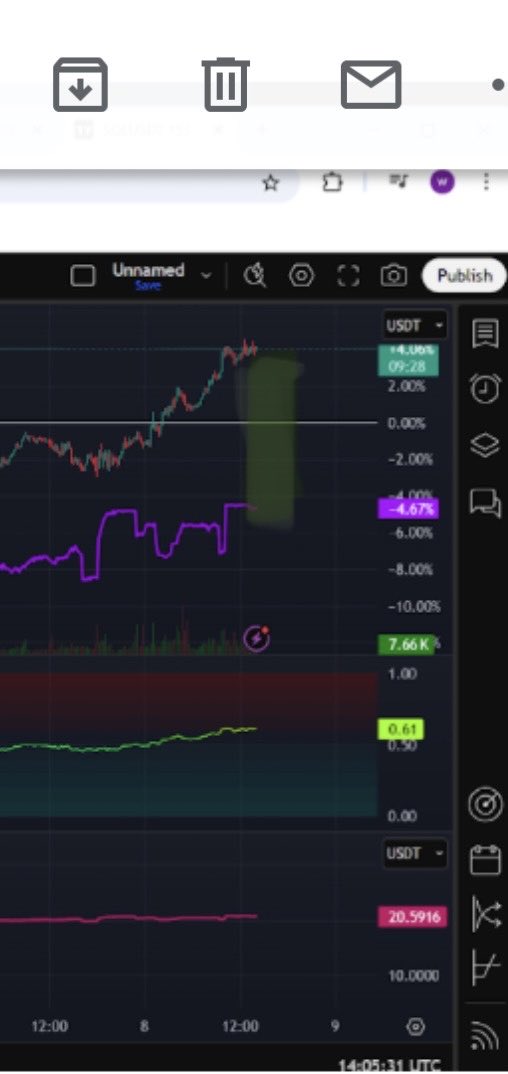This screenshot has height=1074, width=508.
Task: Open the calendar icon in right sidebar
Action: click(x=485, y=860)
